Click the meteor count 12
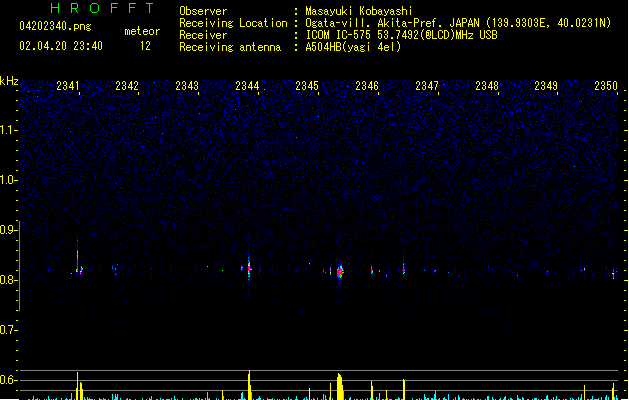 coord(145,46)
